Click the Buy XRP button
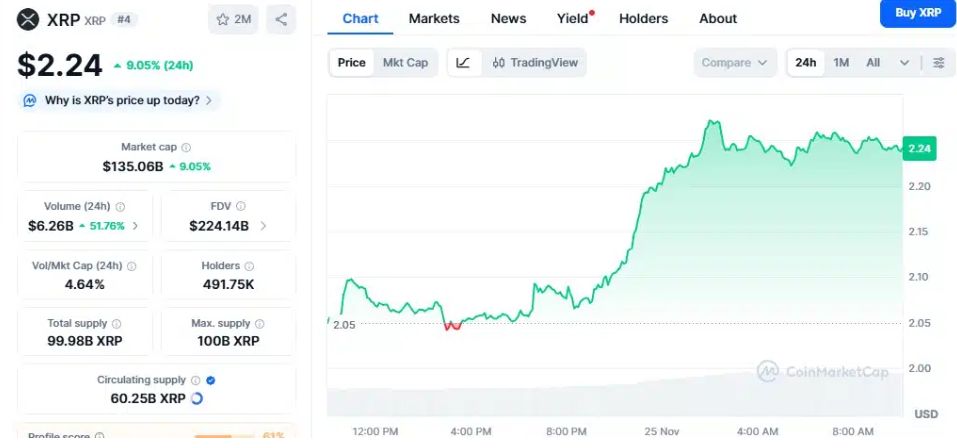The height and width of the screenshot is (448, 957). 917,13
